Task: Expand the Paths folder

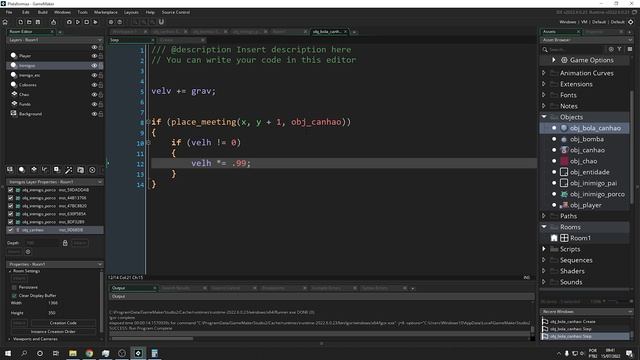Action: coord(544,216)
